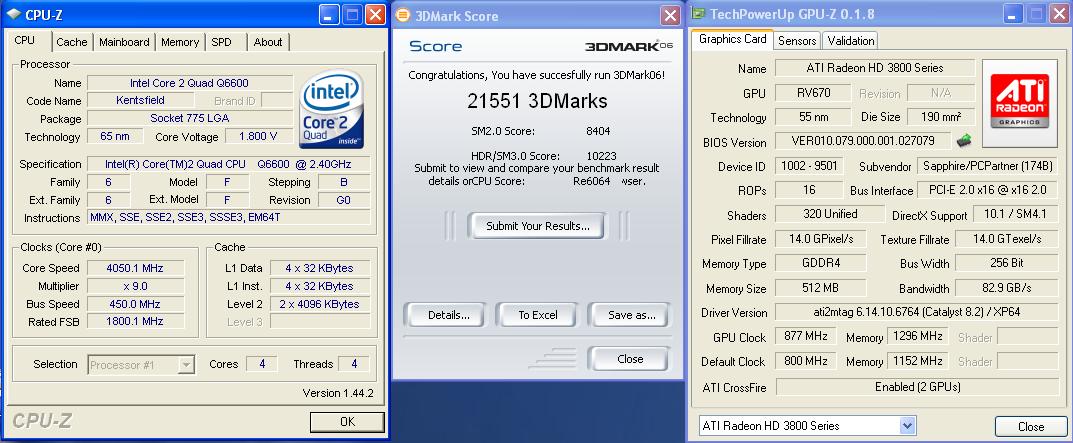
Task: Click the Subvendor Sapphire/PCPartner field
Action: coord(987,166)
